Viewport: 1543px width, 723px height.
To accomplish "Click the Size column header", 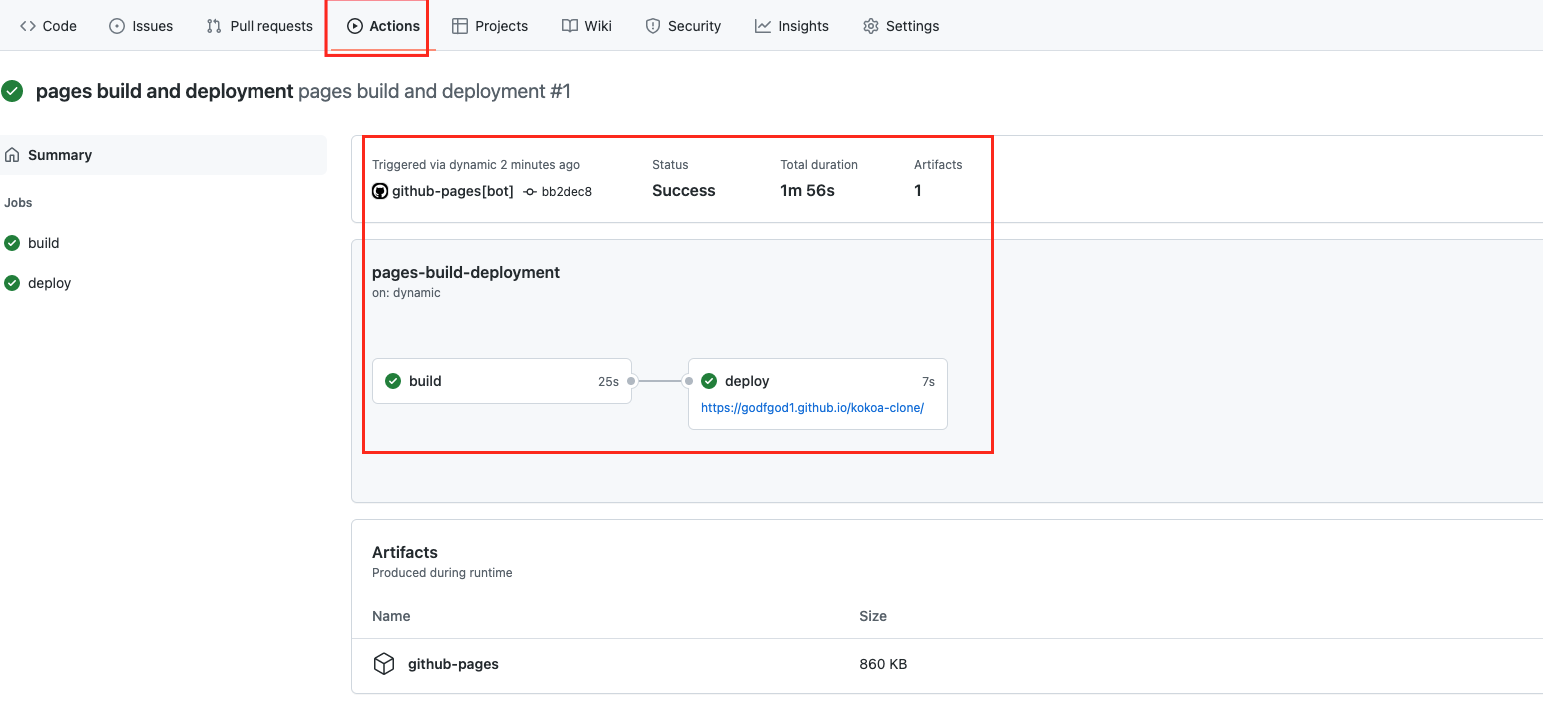I will (x=873, y=616).
